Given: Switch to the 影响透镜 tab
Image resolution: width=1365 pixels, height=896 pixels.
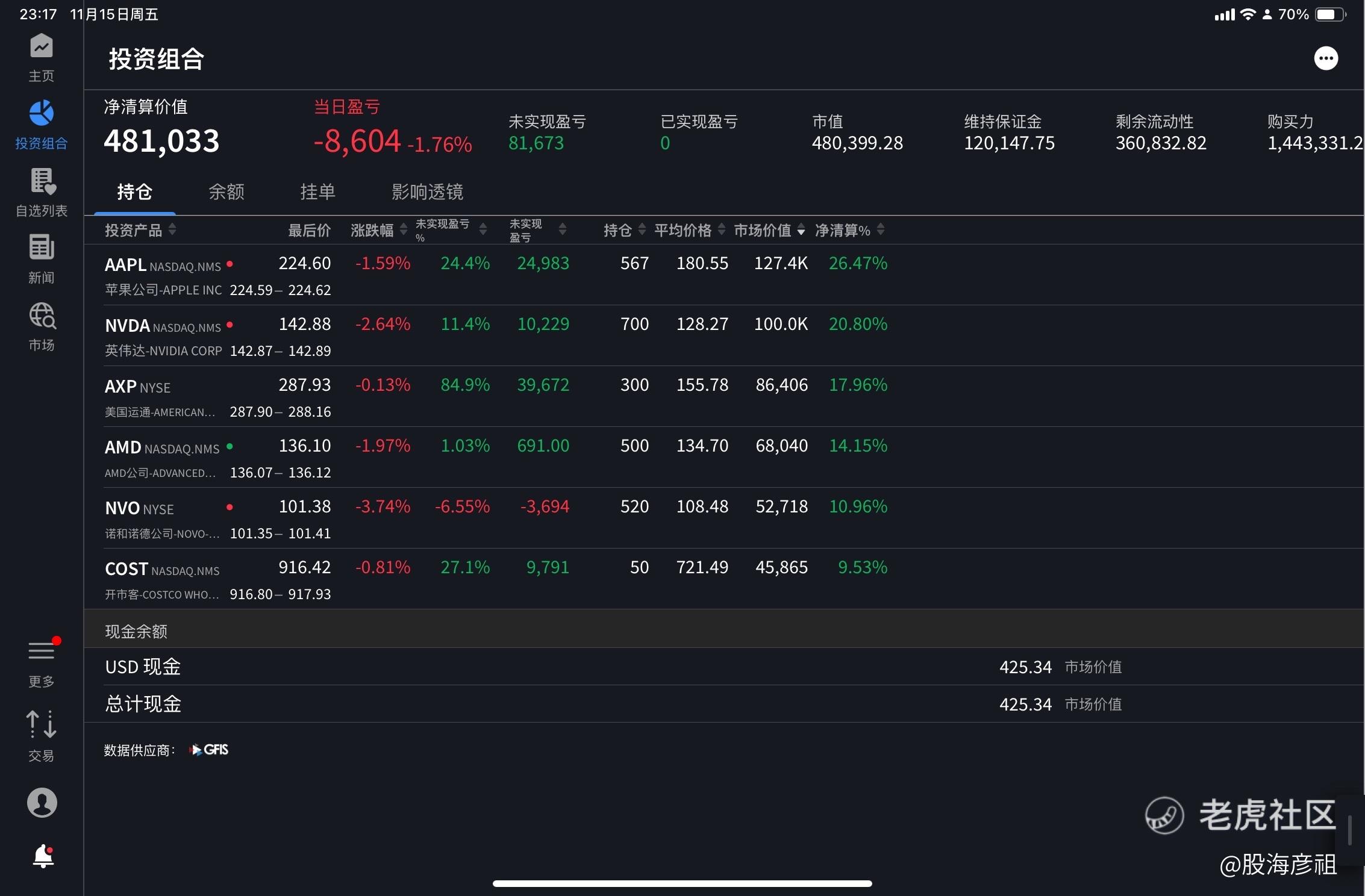Looking at the screenshot, I should tap(427, 192).
